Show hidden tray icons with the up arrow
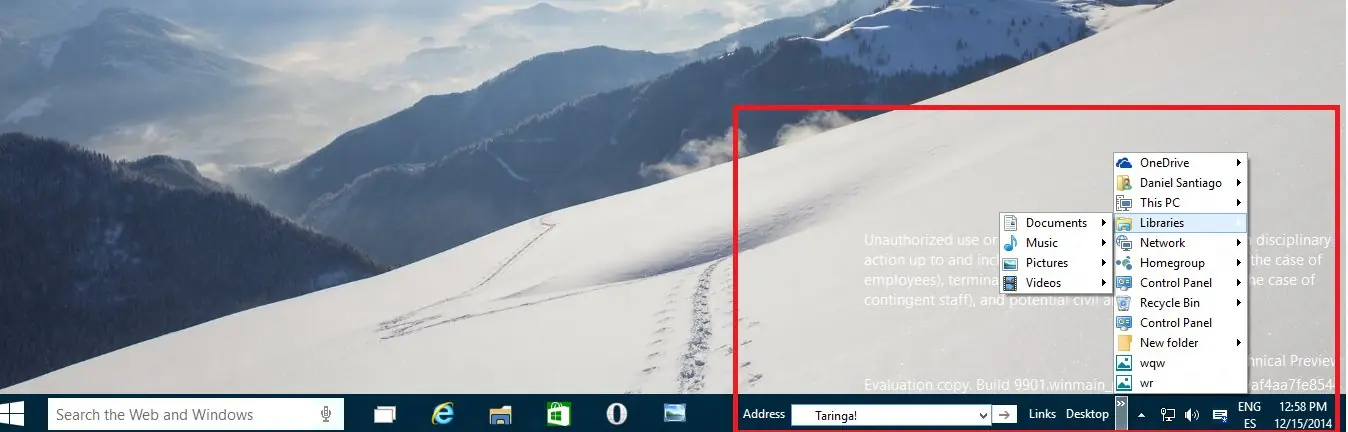 point(1142,414)
